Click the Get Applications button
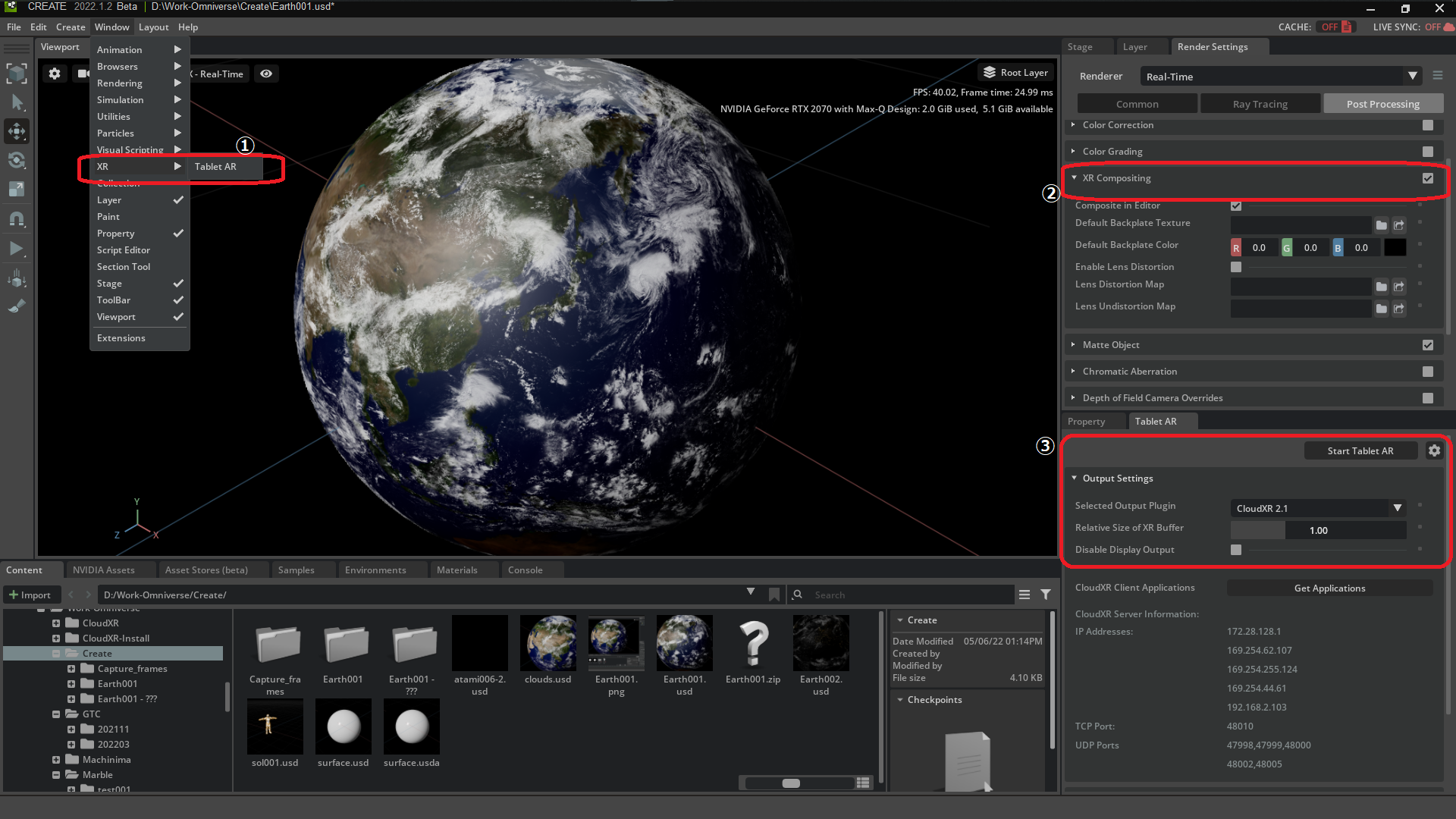The image size is (1456, 819). [1329, 588]
